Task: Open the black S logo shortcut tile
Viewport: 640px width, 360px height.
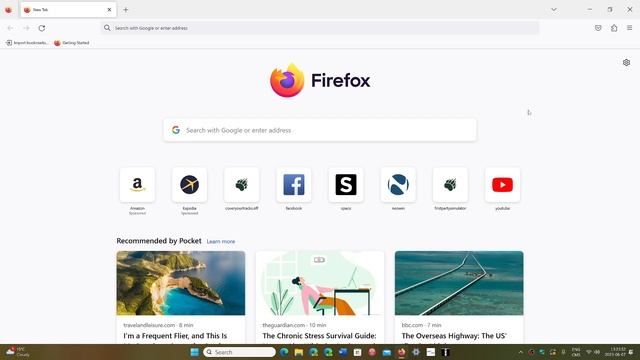Action: [x=346, y=185]
